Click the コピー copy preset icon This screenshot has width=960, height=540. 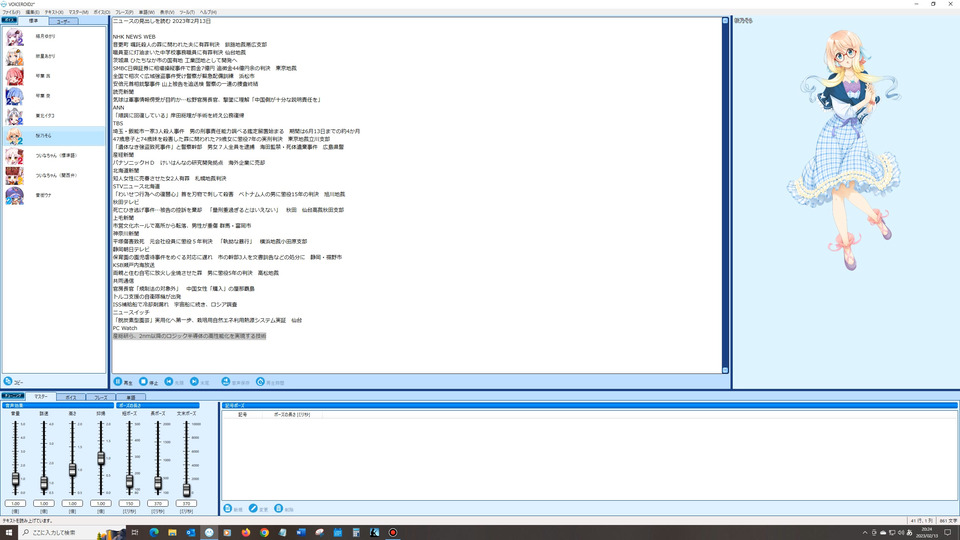coord(8,381)
